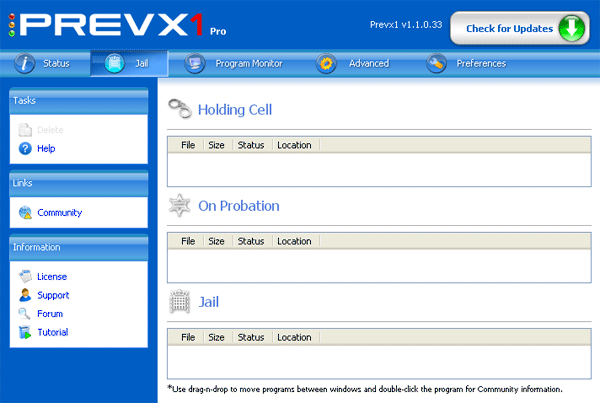Sort Jail list by Location column

pyautogui.click(x=294, y=337)
